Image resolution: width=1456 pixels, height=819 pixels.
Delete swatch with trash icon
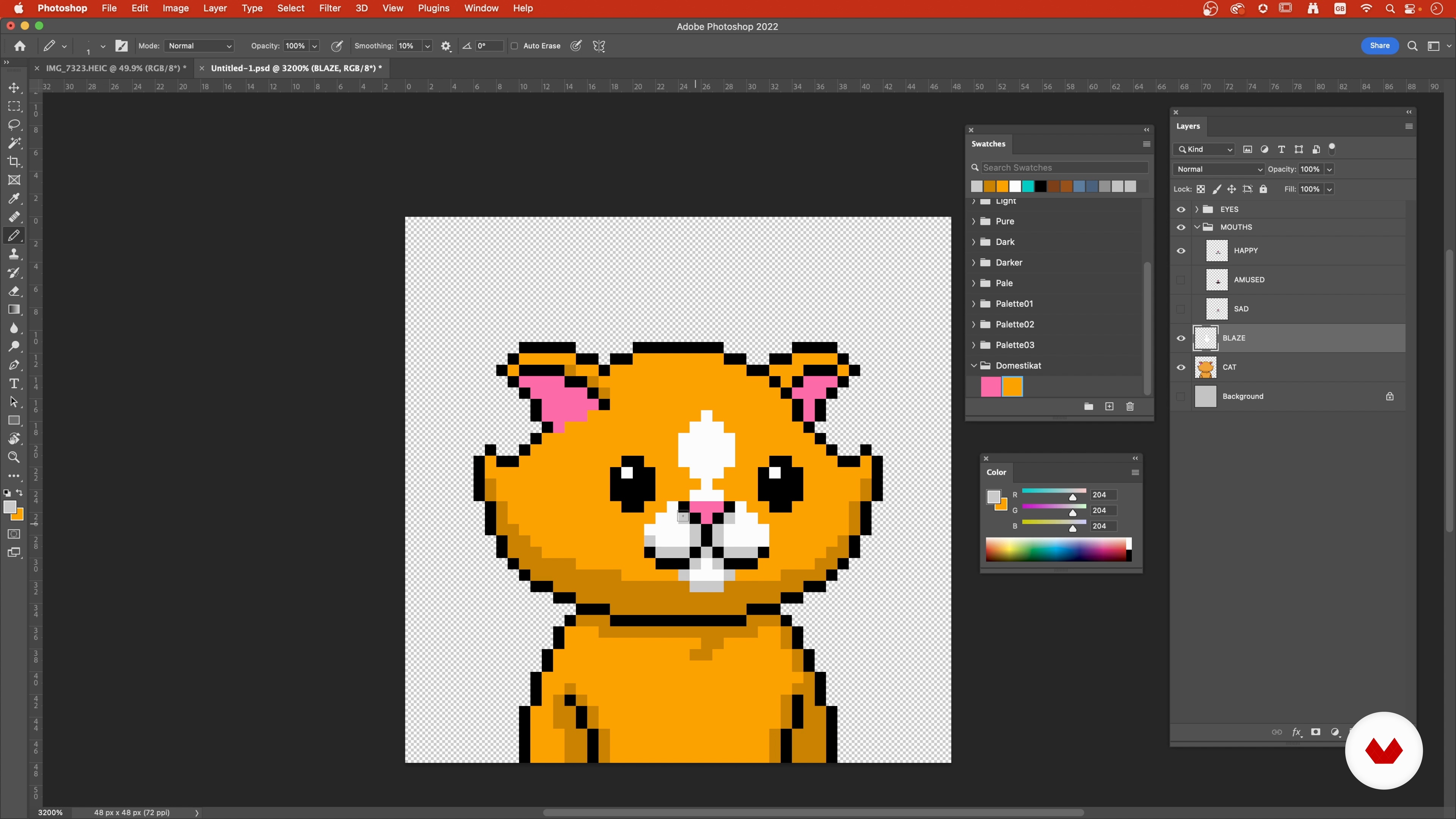click(x=1130, y=406)
